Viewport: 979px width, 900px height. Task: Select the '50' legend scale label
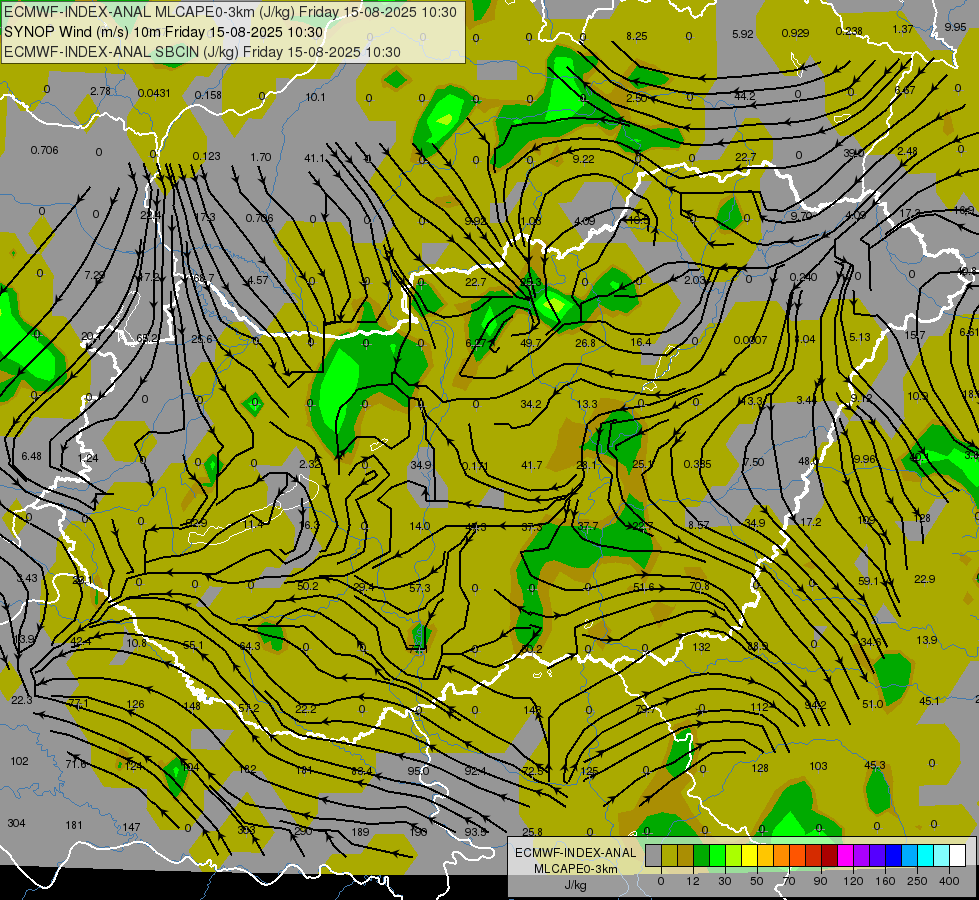pyautogui.click(x=756, y=881)
